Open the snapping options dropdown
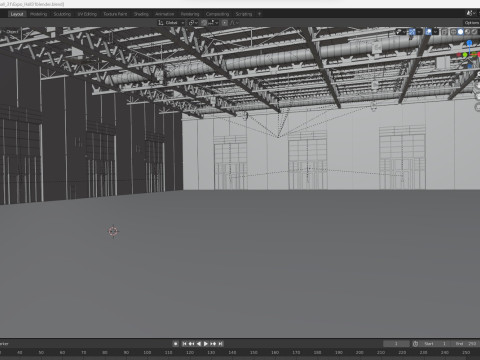480x360 pixels. 213,23
